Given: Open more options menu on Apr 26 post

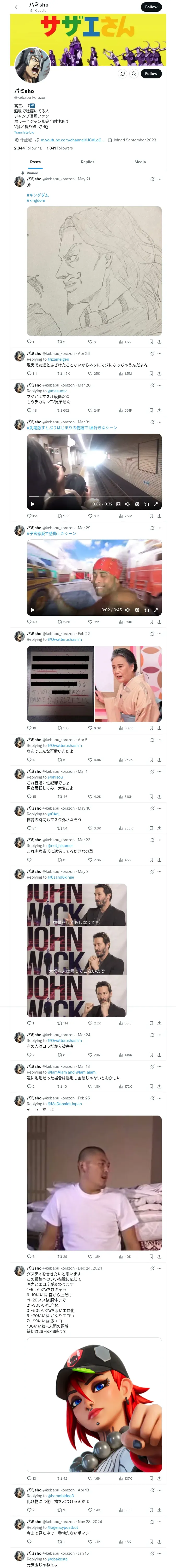Looking at the screenshot, I should (x=160, y=354).
